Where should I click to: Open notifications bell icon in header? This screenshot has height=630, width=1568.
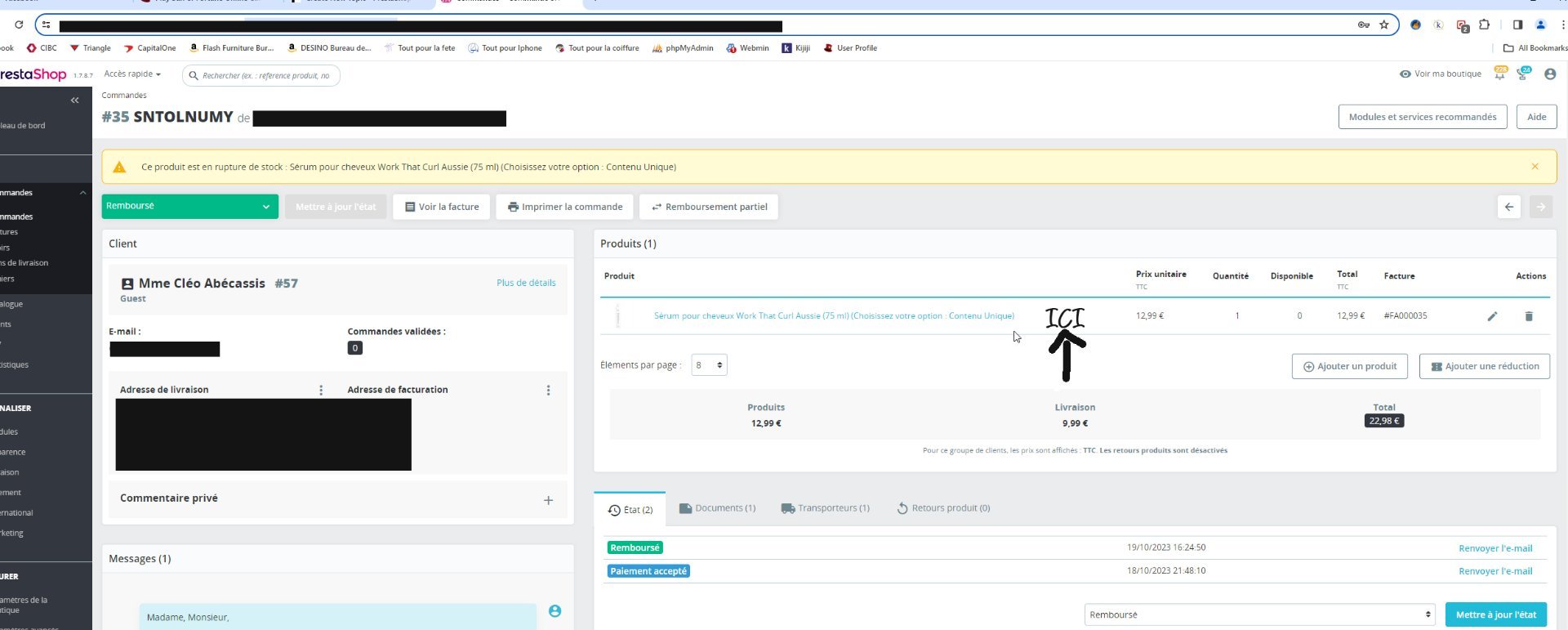1500,74
